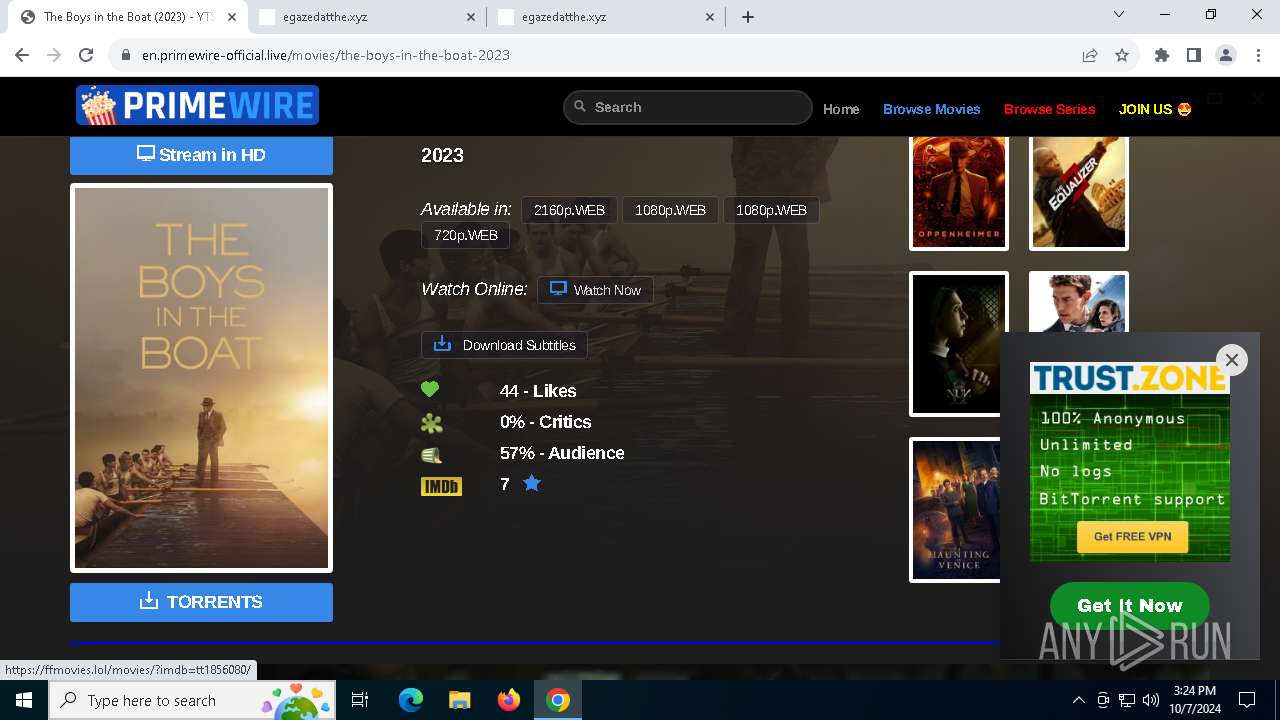
Task: Open the Chrome profile avatar
Action: point(1226,55)
